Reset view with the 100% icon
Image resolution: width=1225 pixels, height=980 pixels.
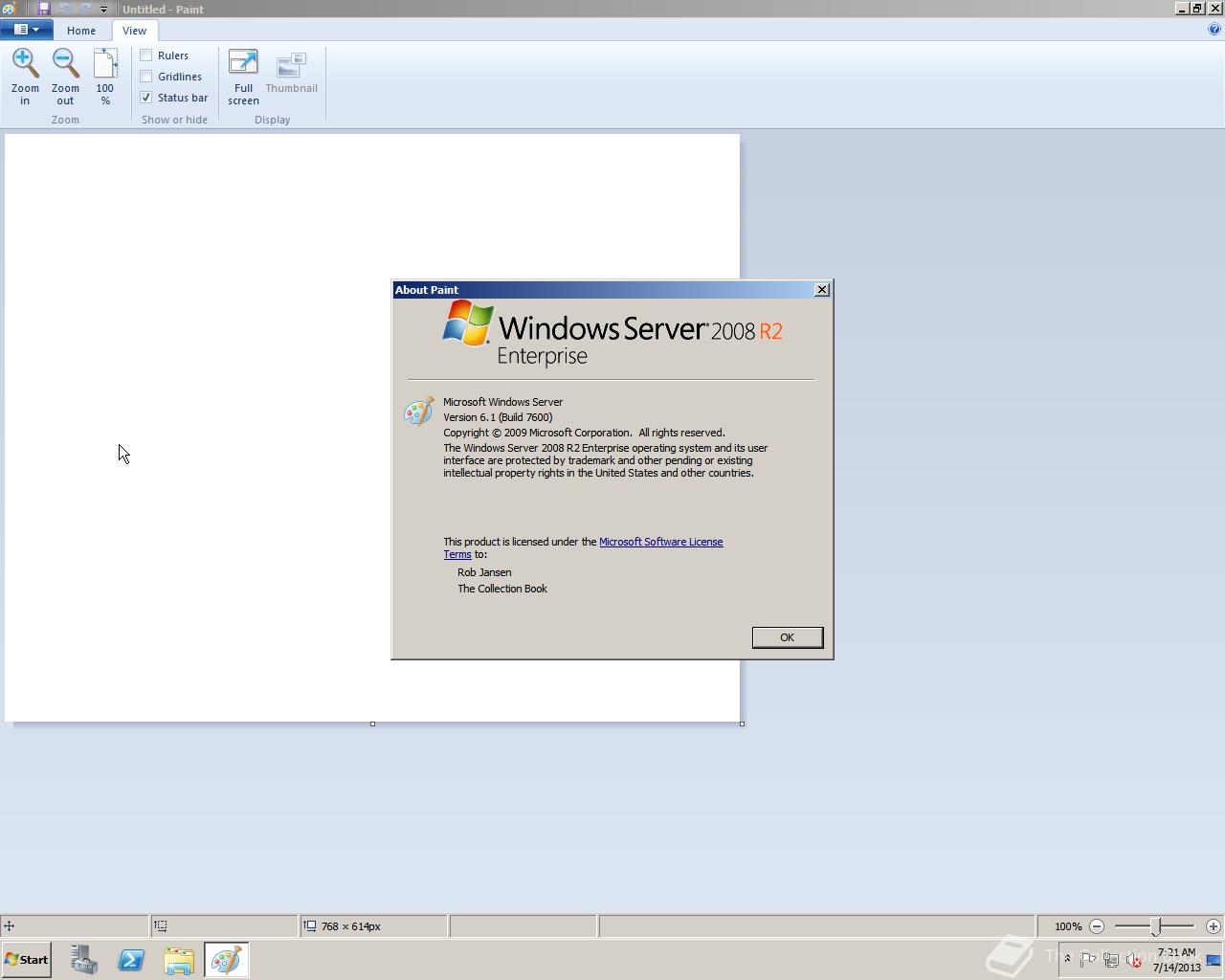pyautogui.click(x=105, y=63)
